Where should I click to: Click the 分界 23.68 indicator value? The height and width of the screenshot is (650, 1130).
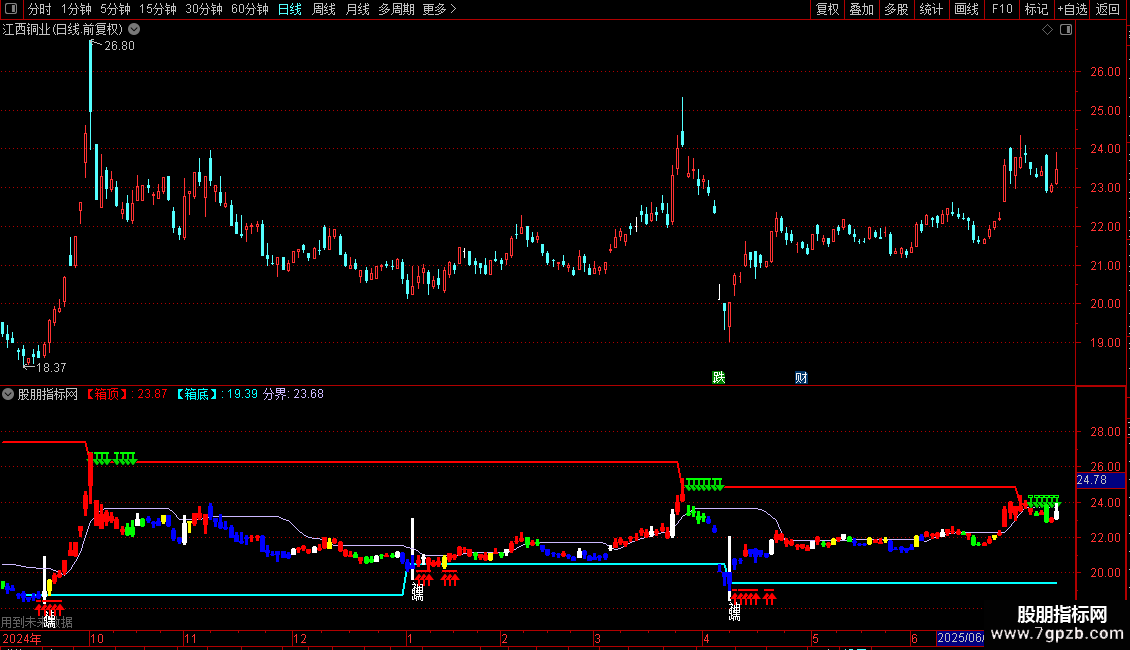click(x=293, y=394)
